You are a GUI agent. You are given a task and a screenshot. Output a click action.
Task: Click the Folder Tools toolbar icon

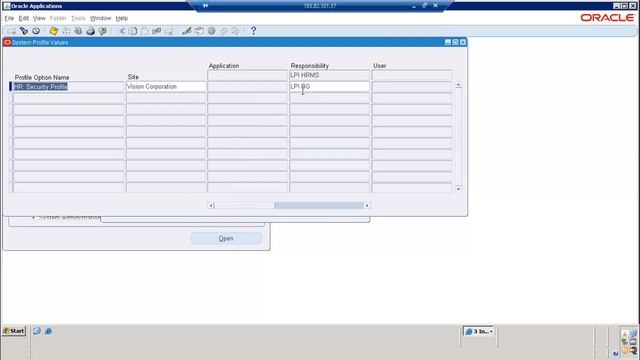tap(236, 31)
